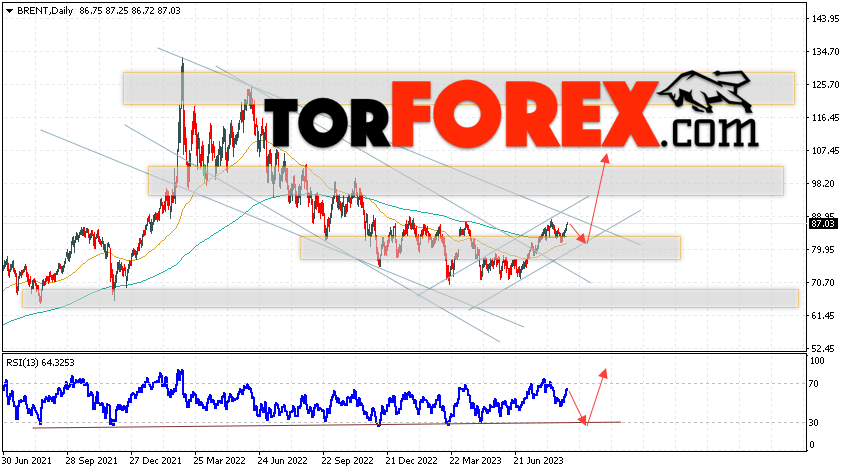Viewport: 846px width, 472px height.
Task: Select date label 25 Mar 2022
Action: pos(220,461)
